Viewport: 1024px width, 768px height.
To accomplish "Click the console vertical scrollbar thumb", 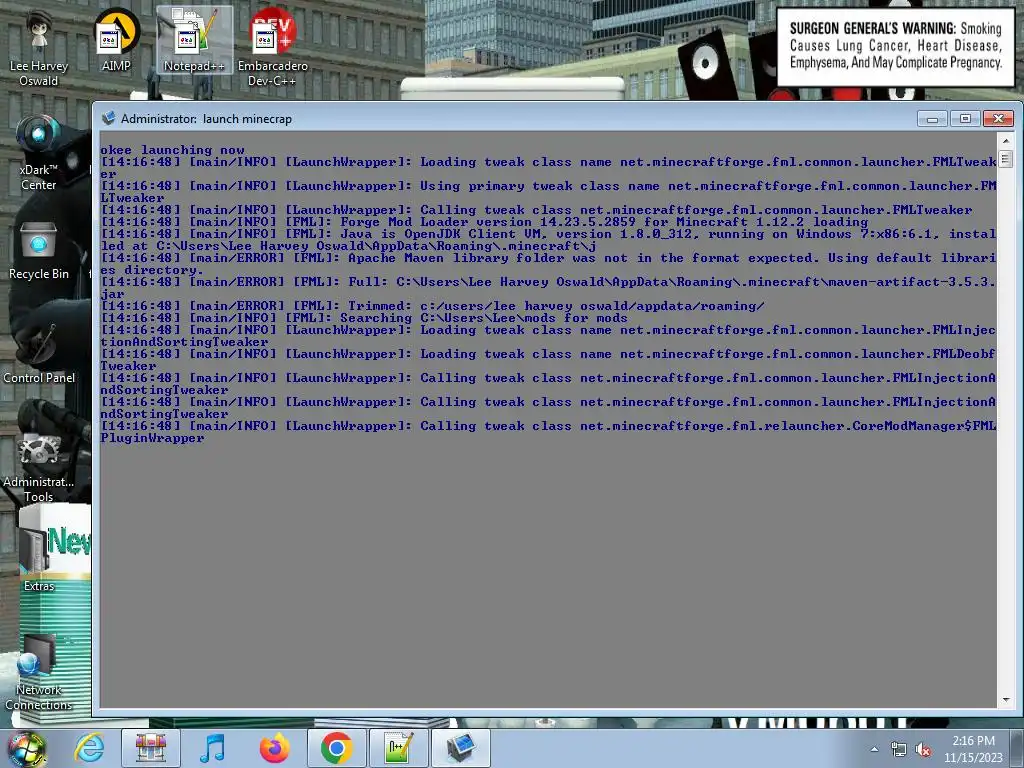I will pyautogui.click(x=1006, y=159).
